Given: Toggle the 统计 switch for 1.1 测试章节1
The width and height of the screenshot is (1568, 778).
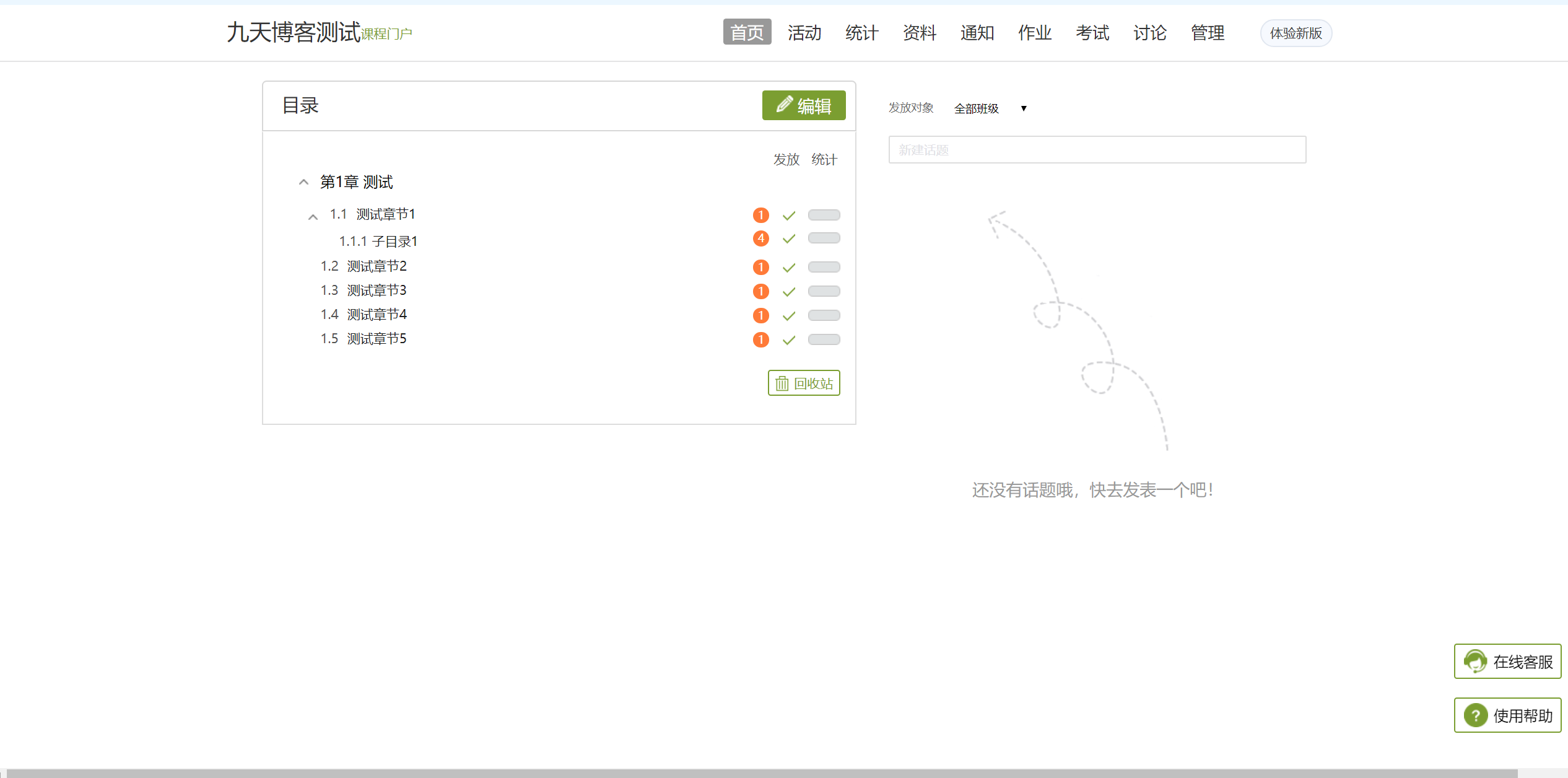Looking at the screenshot, I should click(824, 215).
